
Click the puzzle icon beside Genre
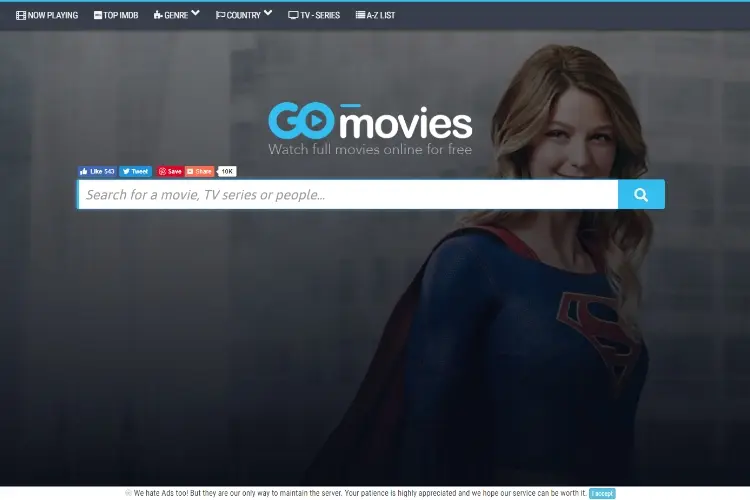point(158,15)
